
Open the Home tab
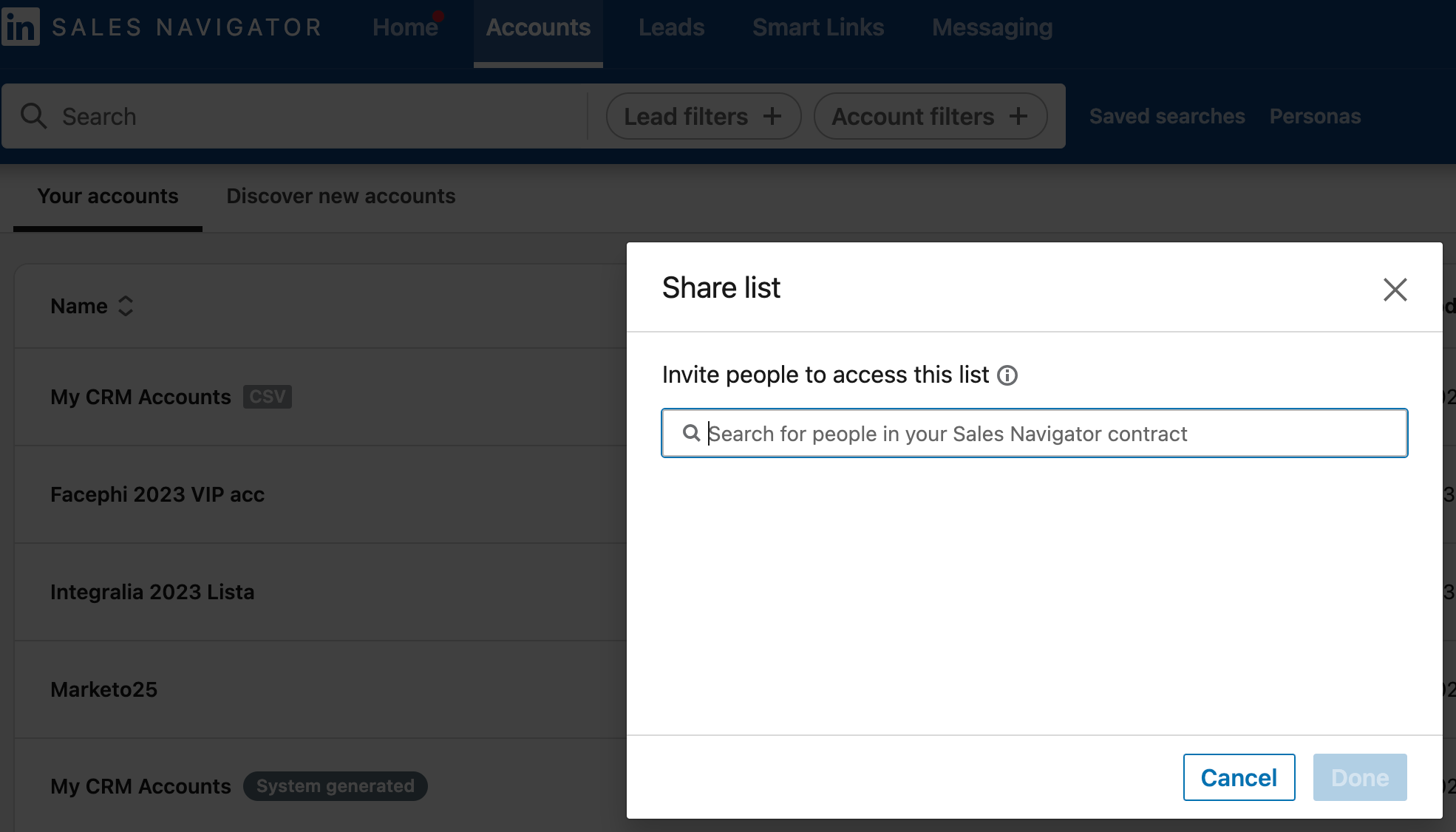pyautogui.click(x=405, y=27)
